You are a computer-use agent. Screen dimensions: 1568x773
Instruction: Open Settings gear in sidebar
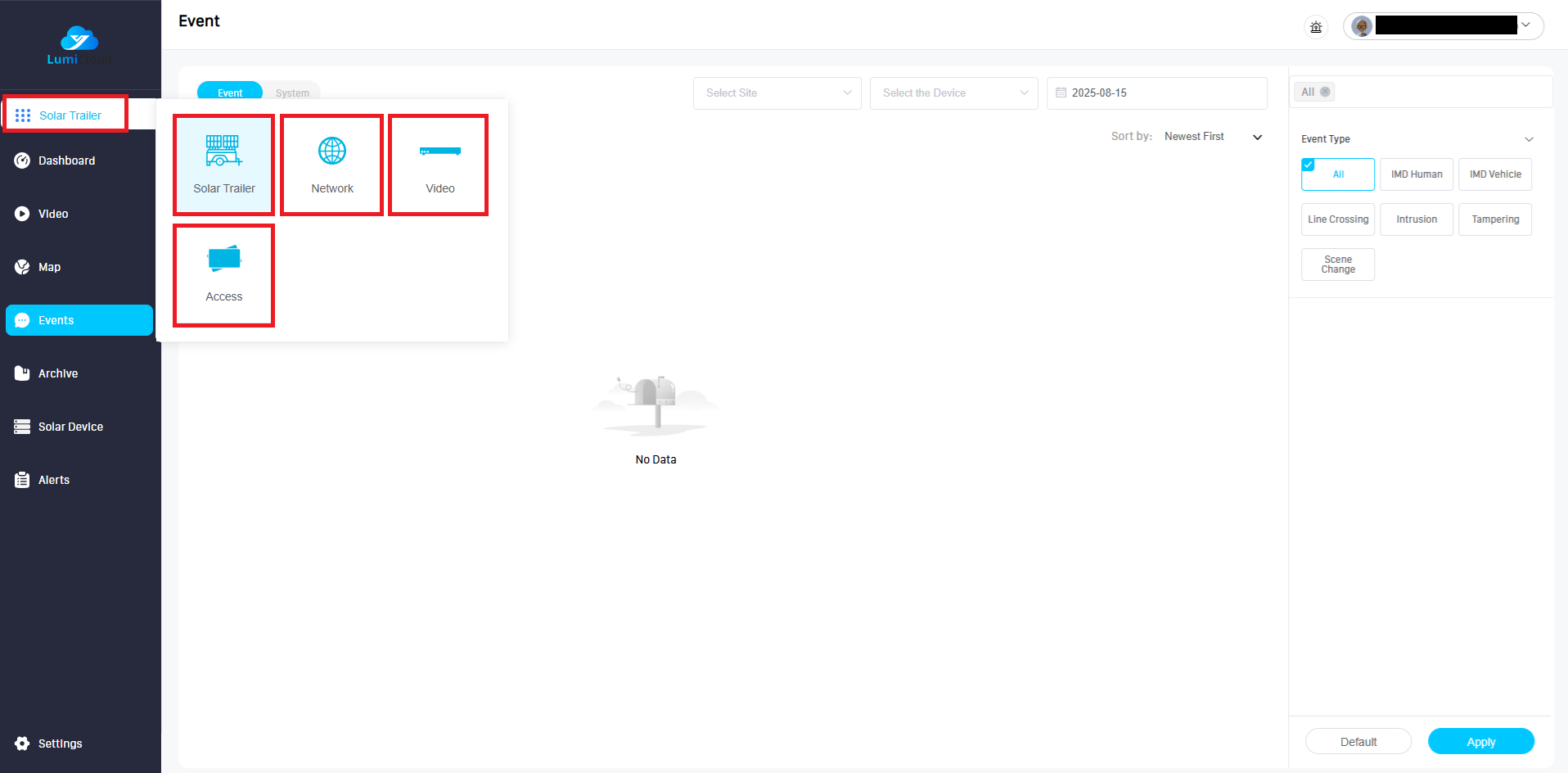coord(60,744)
